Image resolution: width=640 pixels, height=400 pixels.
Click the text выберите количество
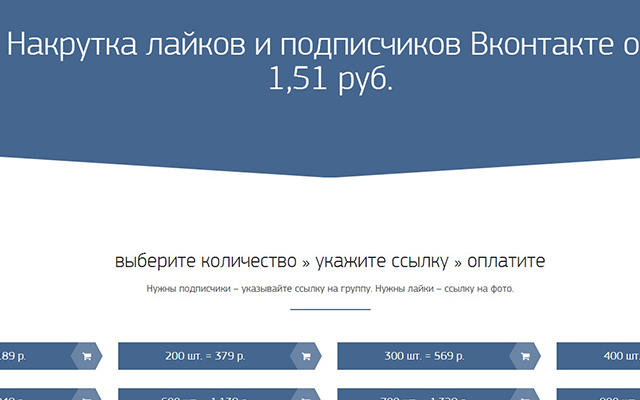206,261
